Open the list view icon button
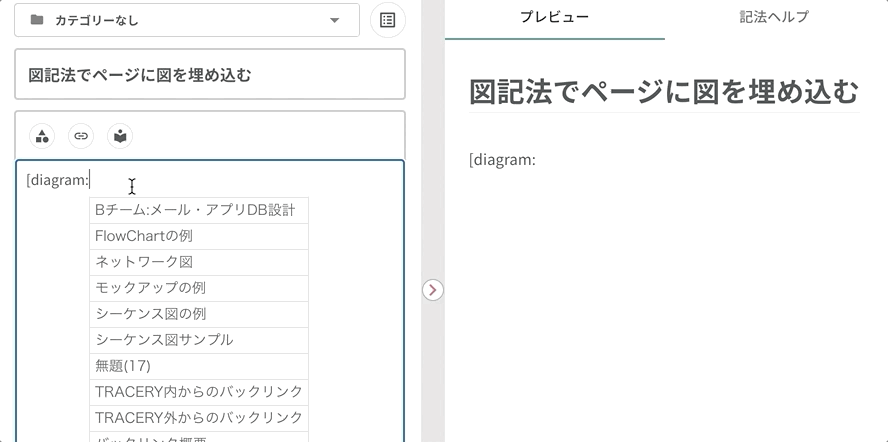This screenshot has width=888, height=442. [388, 20]
